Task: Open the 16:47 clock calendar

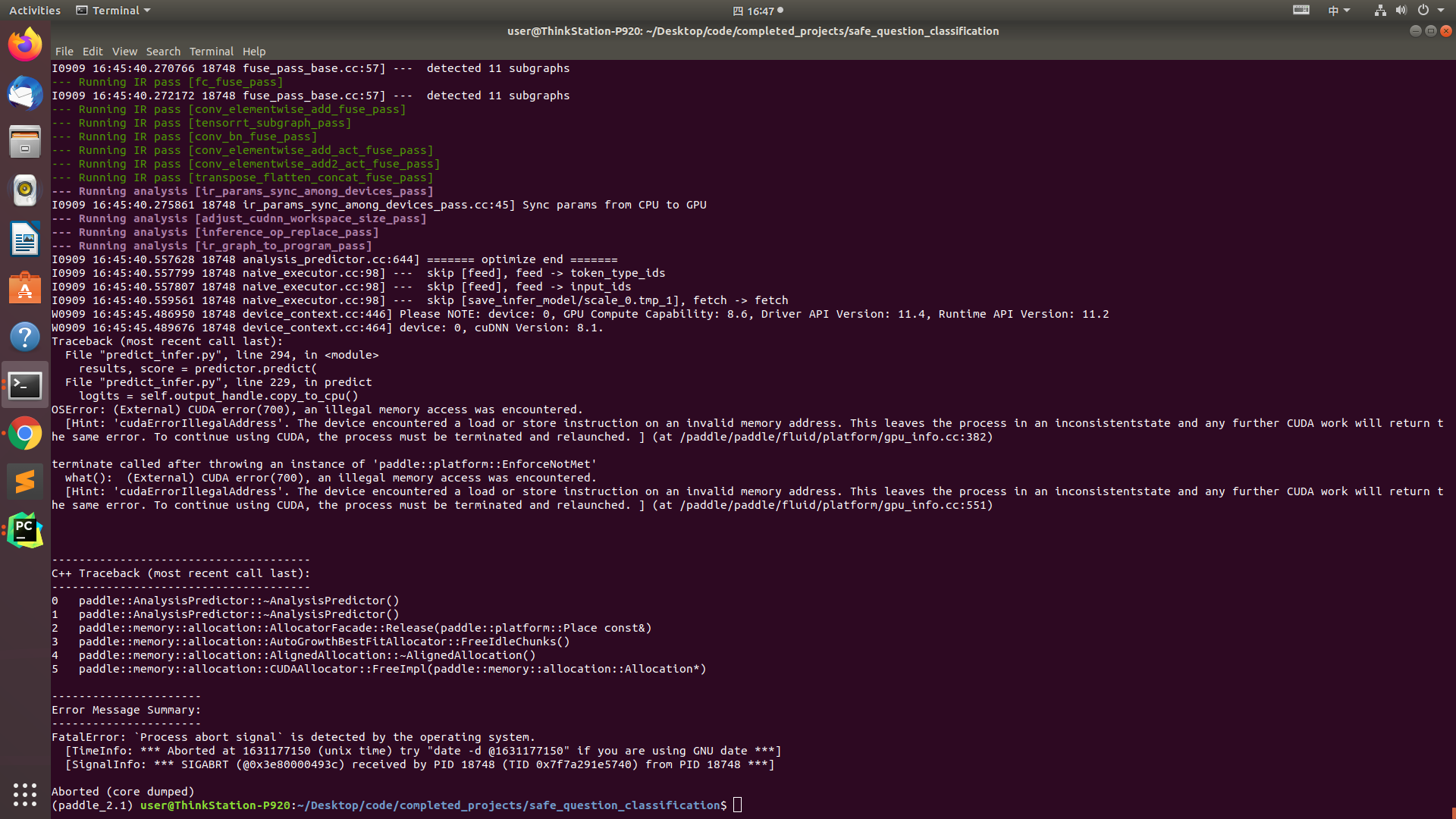Action: click(x=758, y=11)
